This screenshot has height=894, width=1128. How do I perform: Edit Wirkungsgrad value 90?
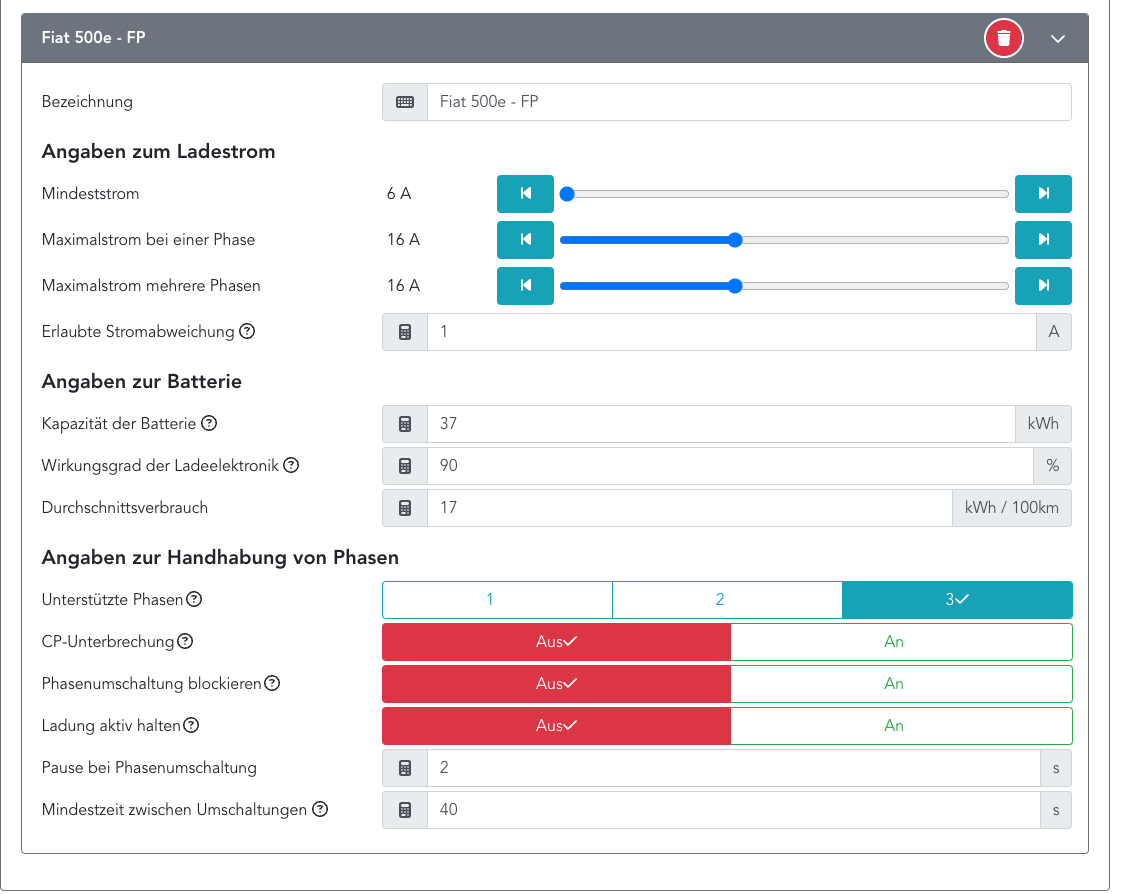[x=730, y=466]
